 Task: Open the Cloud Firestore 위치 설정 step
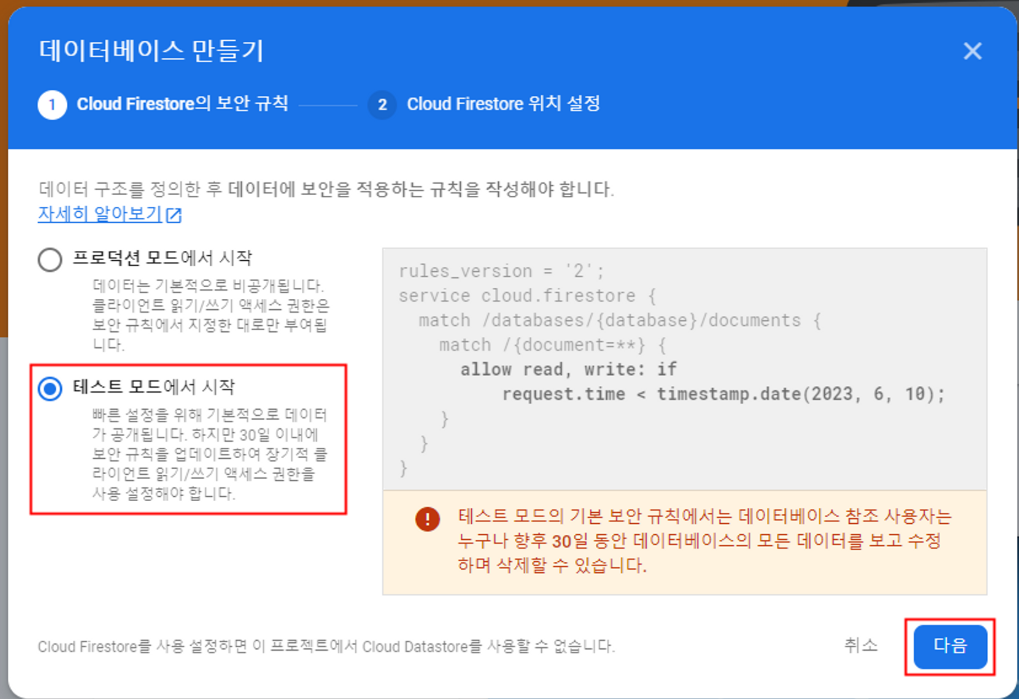pyautogui.click(x=503, y=104)
